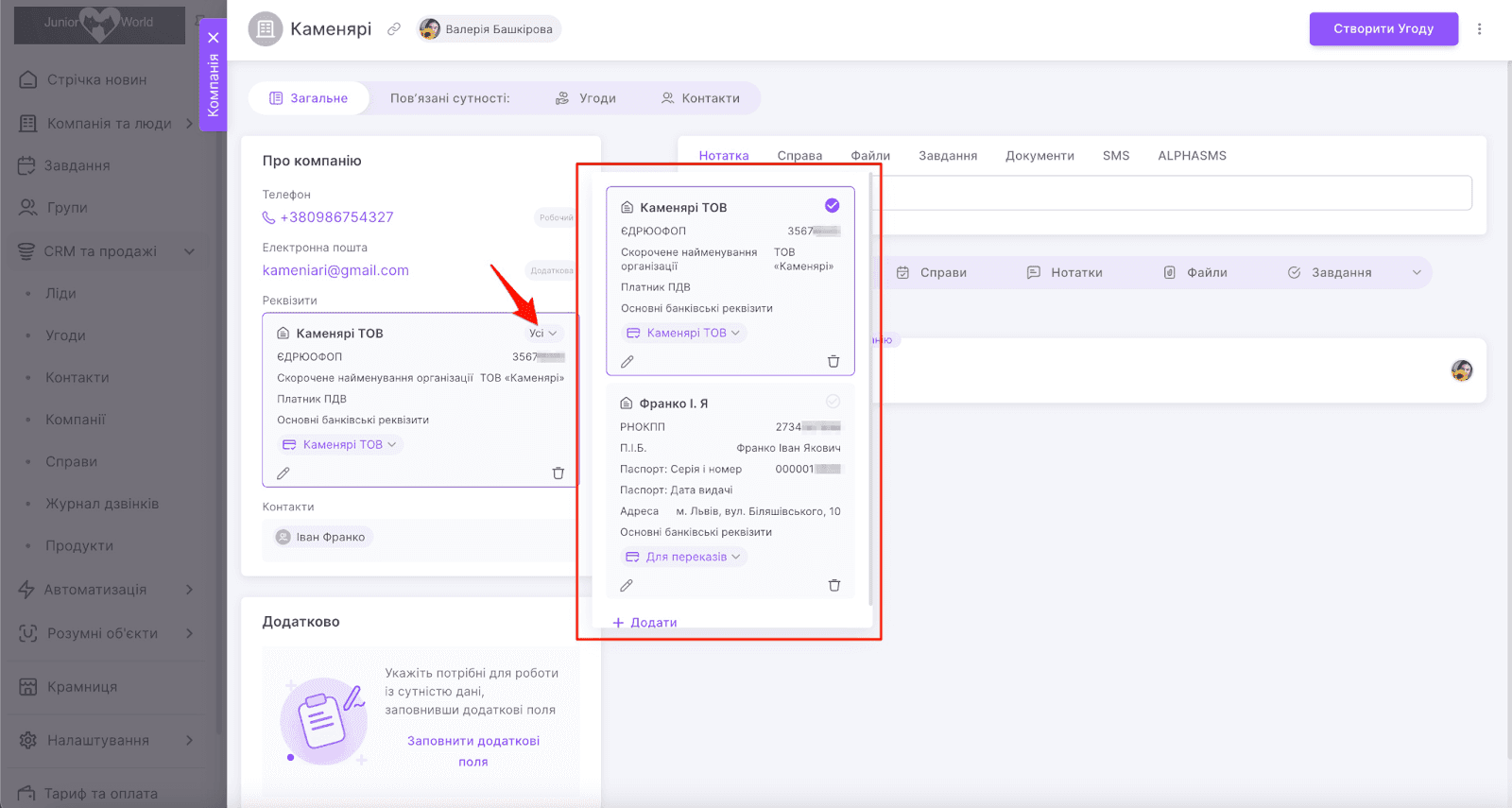Click Додати to add new requisites
Screen dimensions: 1512x808
click(644, 623)
